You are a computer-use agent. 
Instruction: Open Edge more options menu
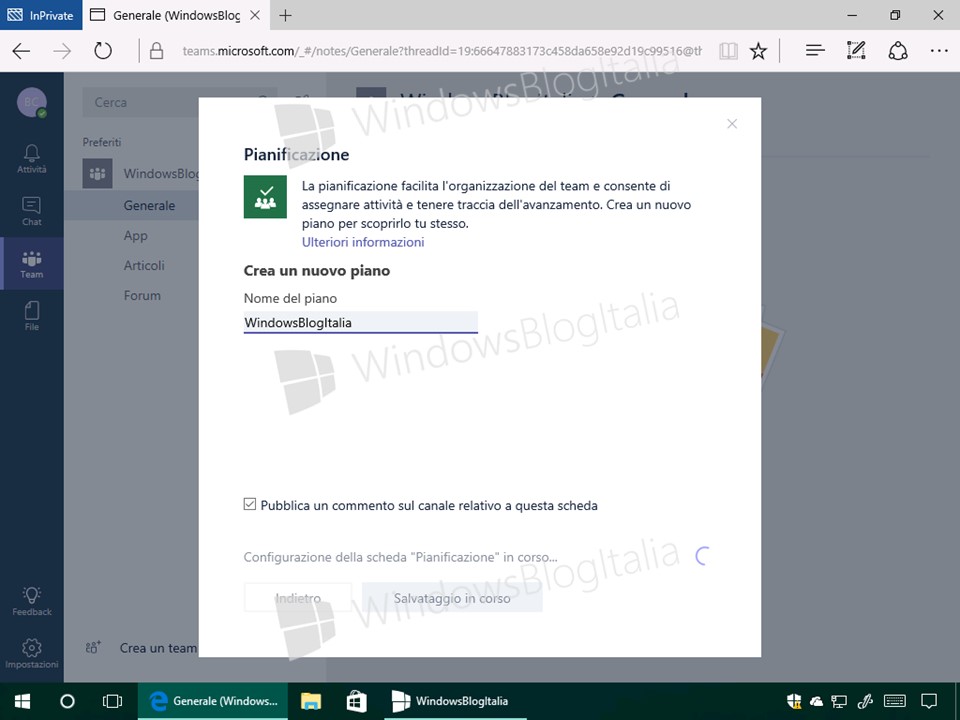click(939, 51)
